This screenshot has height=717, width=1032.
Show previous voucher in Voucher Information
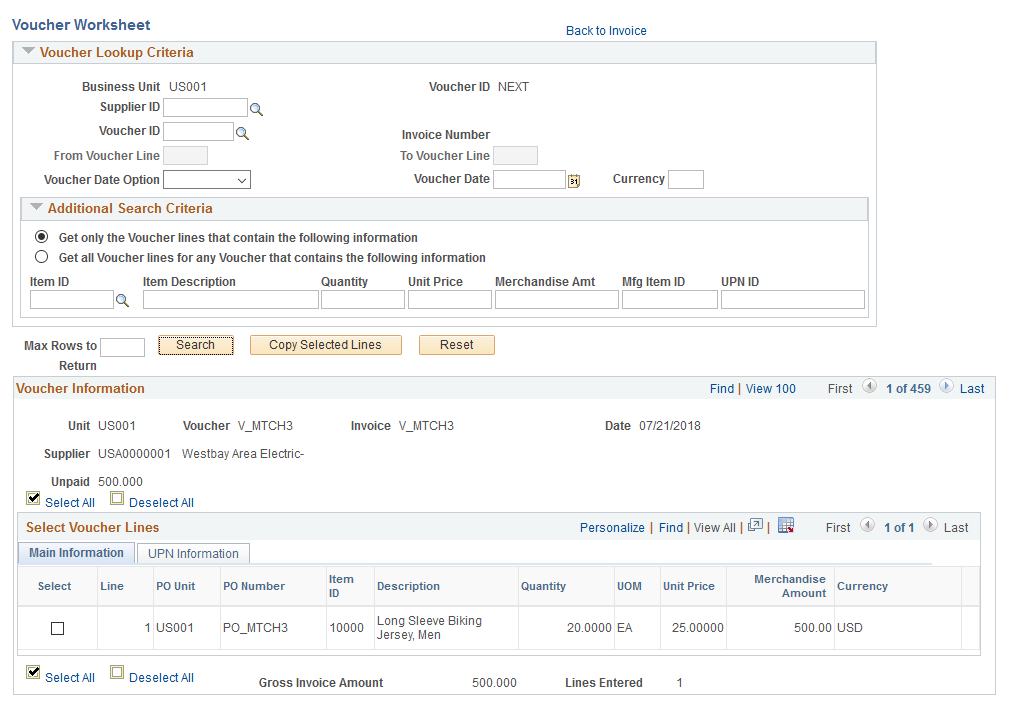click(x=869, y=386)
